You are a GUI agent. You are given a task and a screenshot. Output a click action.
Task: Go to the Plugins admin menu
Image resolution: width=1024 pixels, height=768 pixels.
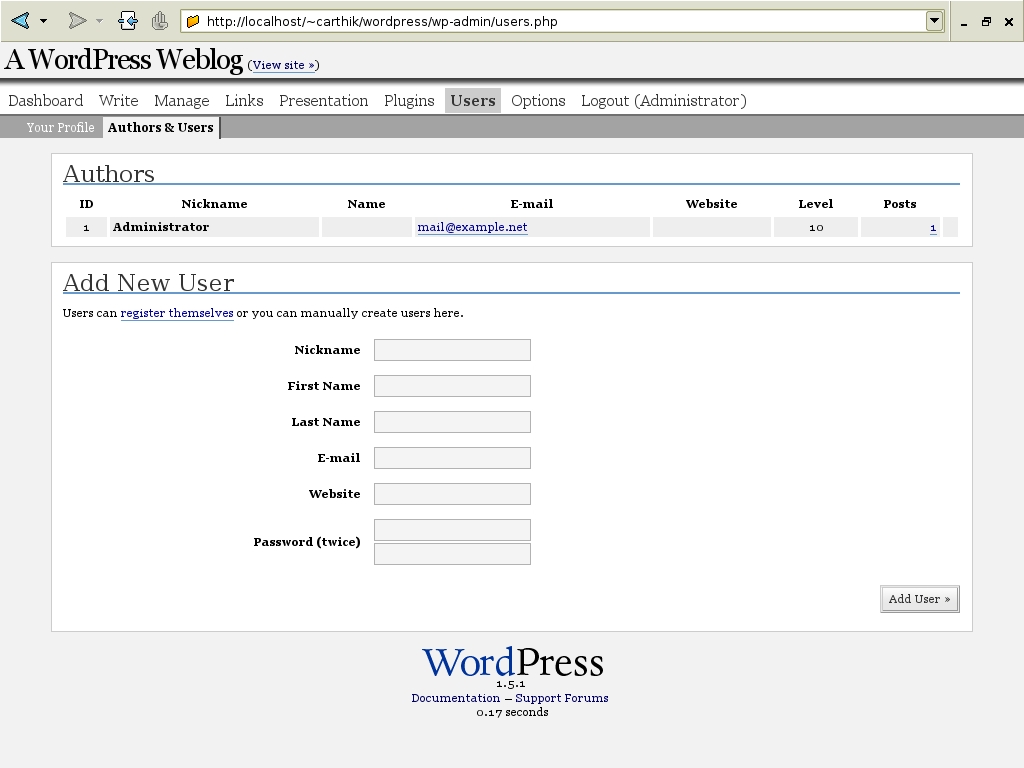(409, 100)
